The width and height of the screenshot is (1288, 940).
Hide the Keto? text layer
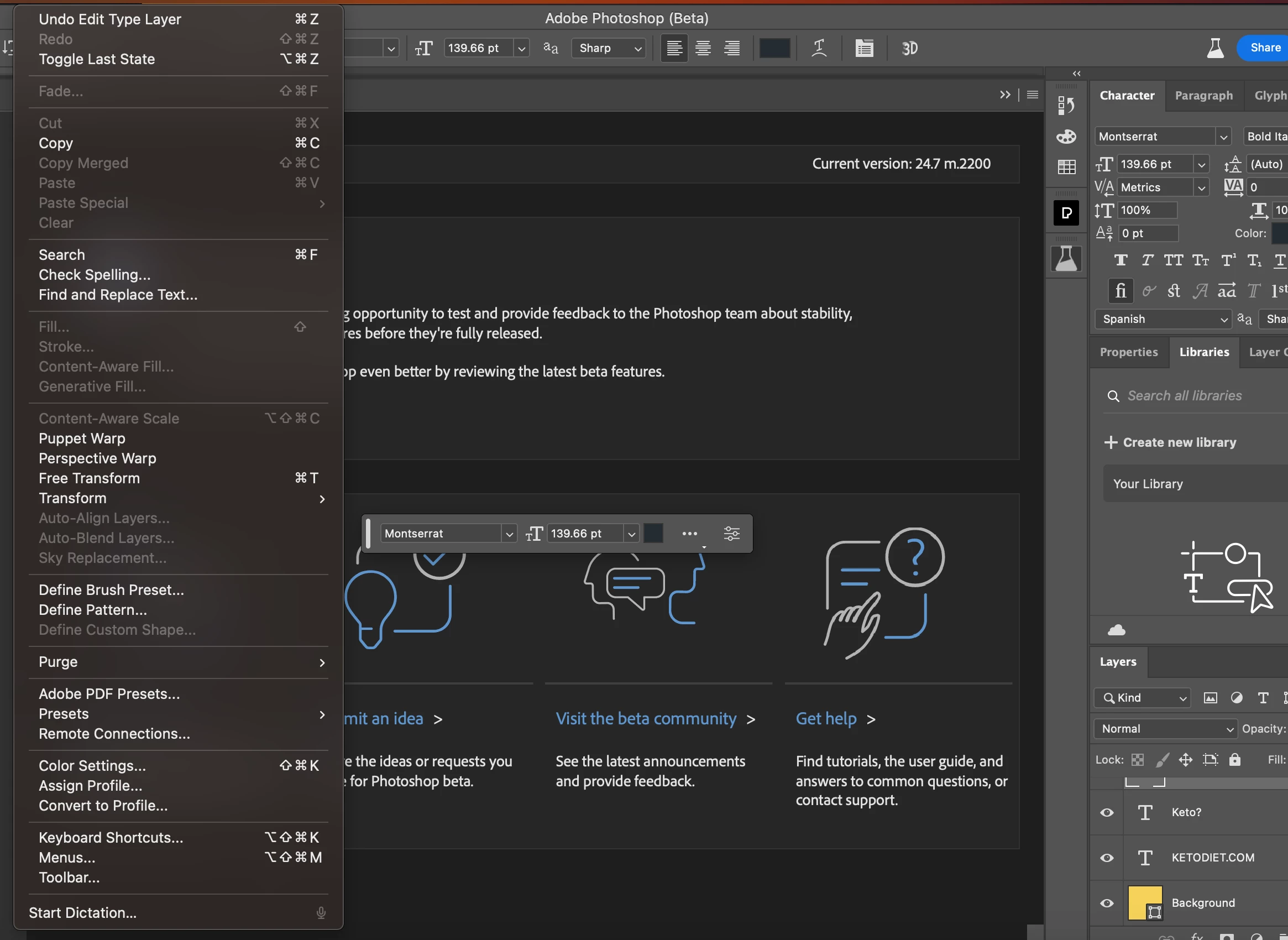point(1107,812)
